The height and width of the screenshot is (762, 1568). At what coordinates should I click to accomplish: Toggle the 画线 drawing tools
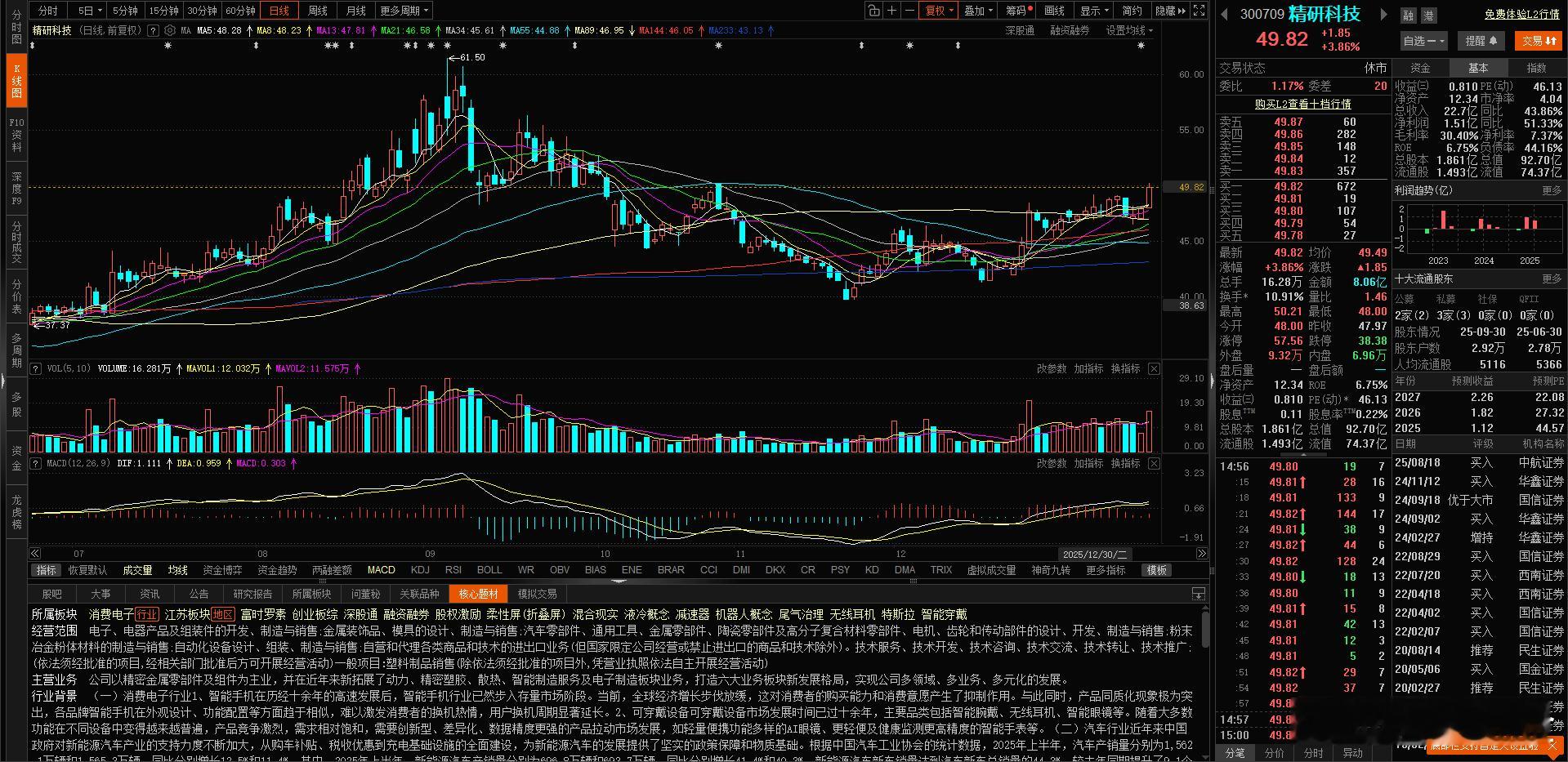pos(1055,11)
